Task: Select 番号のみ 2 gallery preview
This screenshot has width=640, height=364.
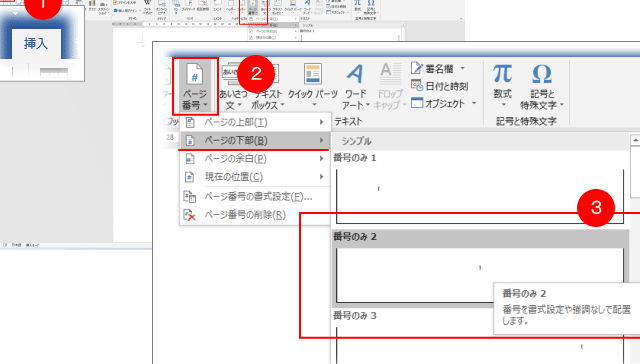Action: (x=480, y=275)
